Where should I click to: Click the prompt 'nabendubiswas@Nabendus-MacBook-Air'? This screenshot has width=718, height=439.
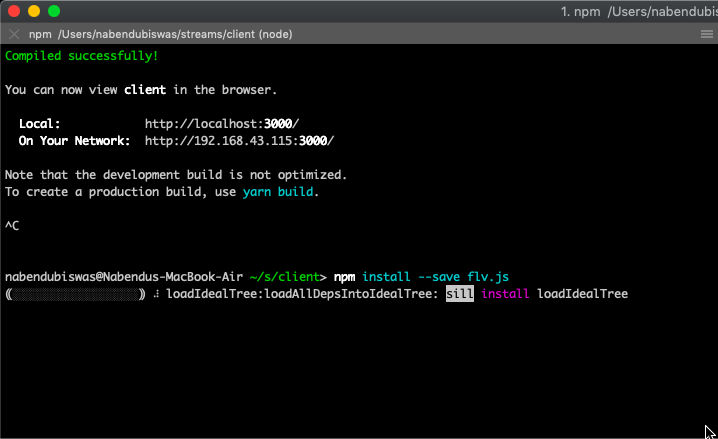click(124, 277)
